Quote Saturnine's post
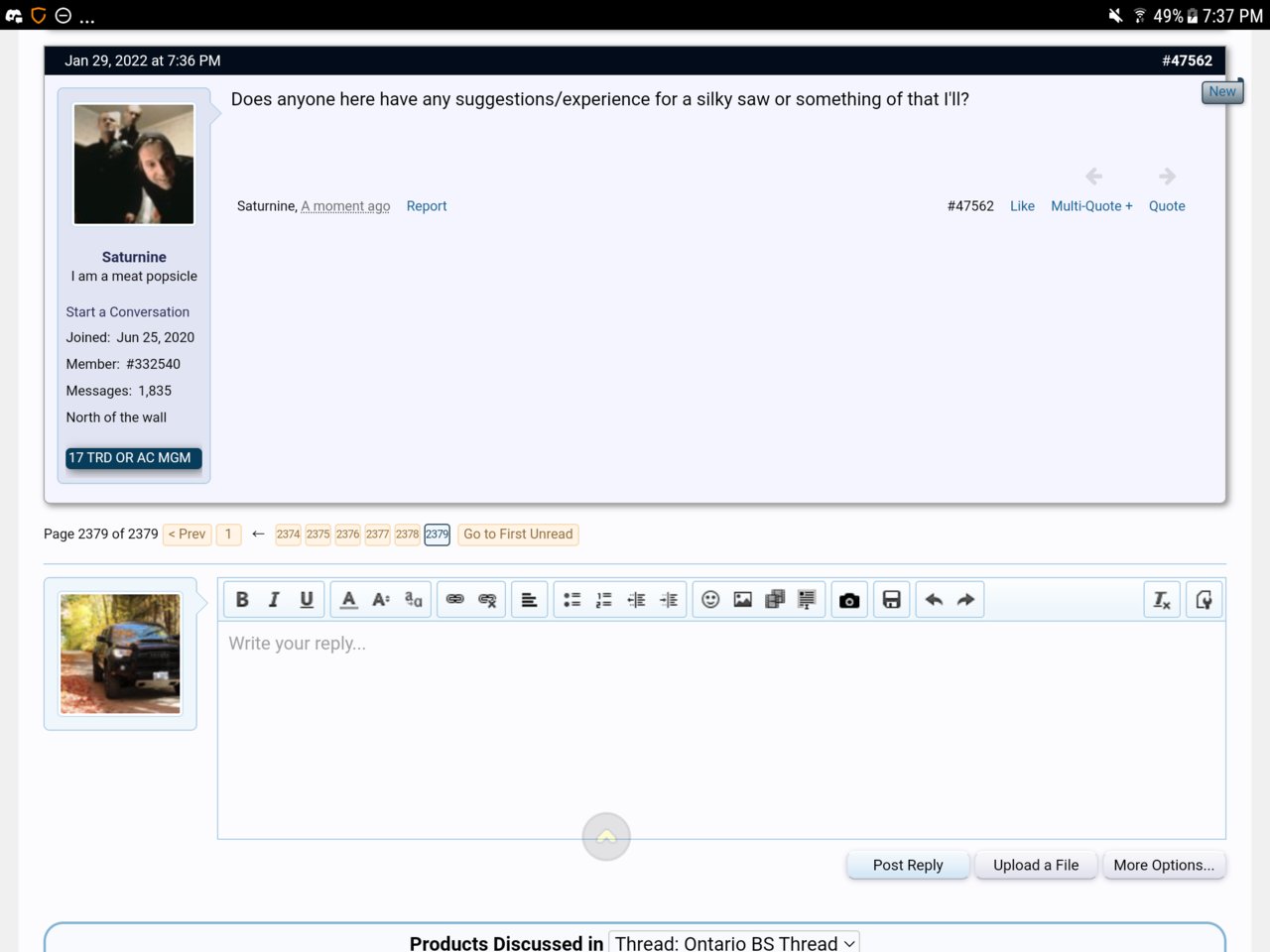 (x=1167, y=206)
